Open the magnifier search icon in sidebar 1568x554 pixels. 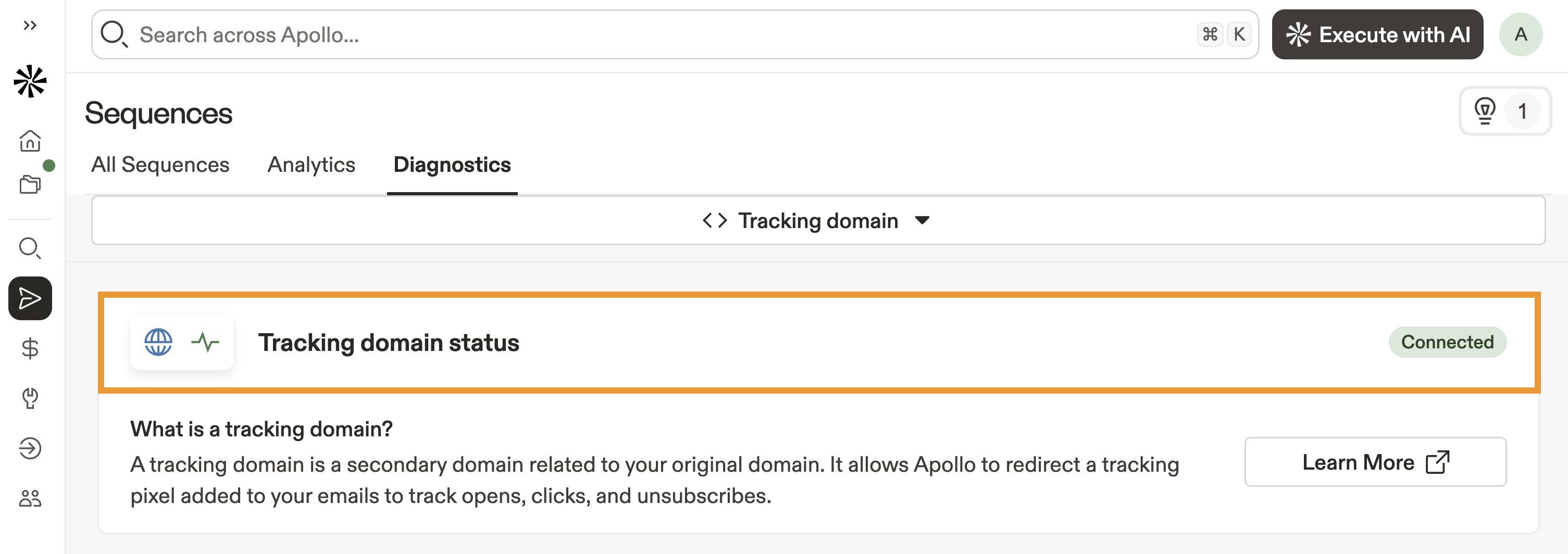click(x=30, y=248)
